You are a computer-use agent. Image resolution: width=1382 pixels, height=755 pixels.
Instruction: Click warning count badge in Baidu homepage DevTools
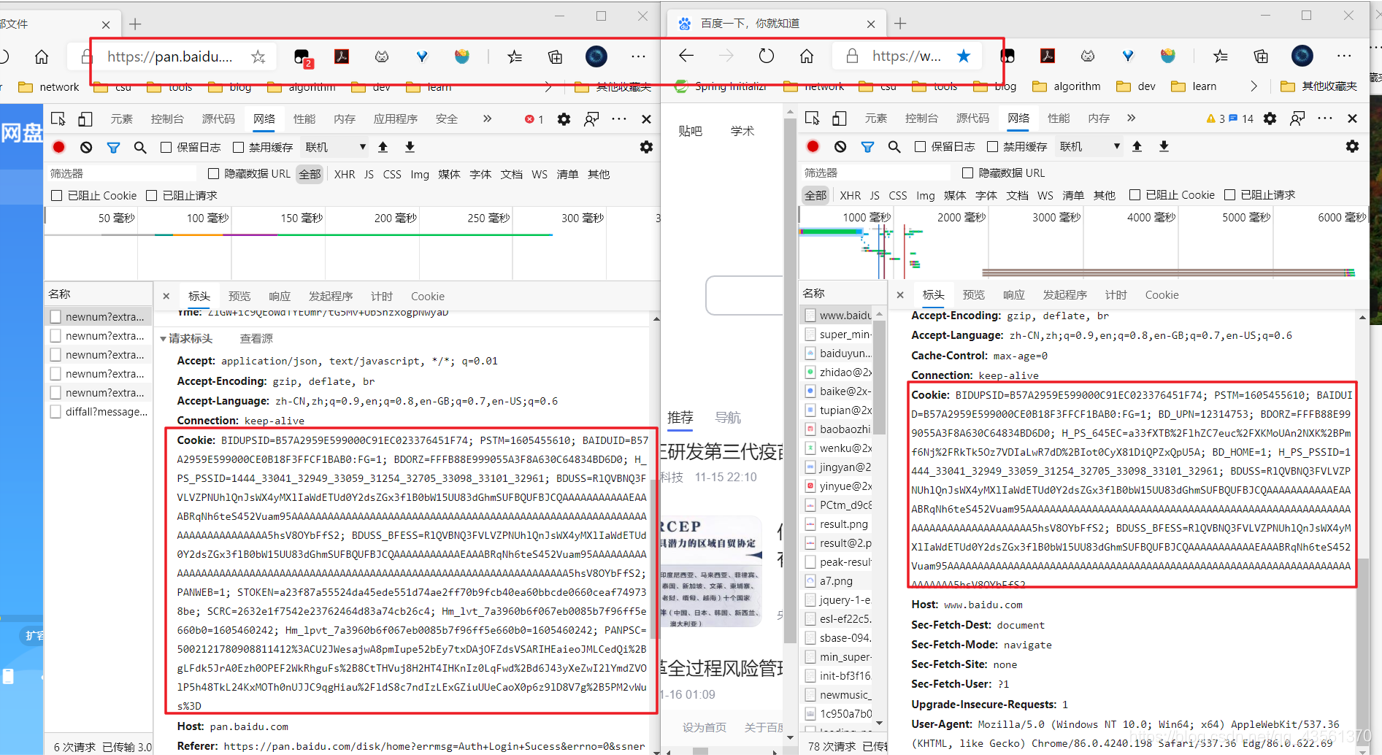[x=1215, y=118]
